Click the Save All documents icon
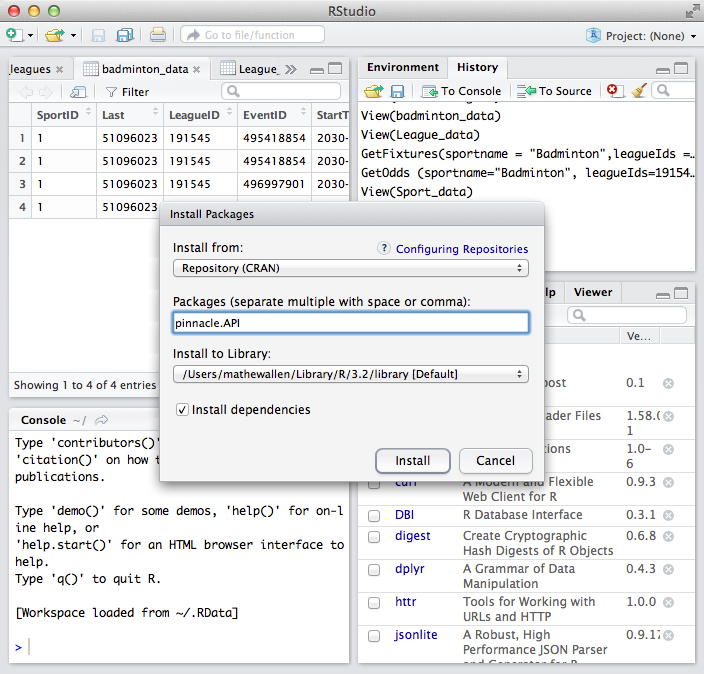The width and height of the screenshot is (704, 674). 125,35
